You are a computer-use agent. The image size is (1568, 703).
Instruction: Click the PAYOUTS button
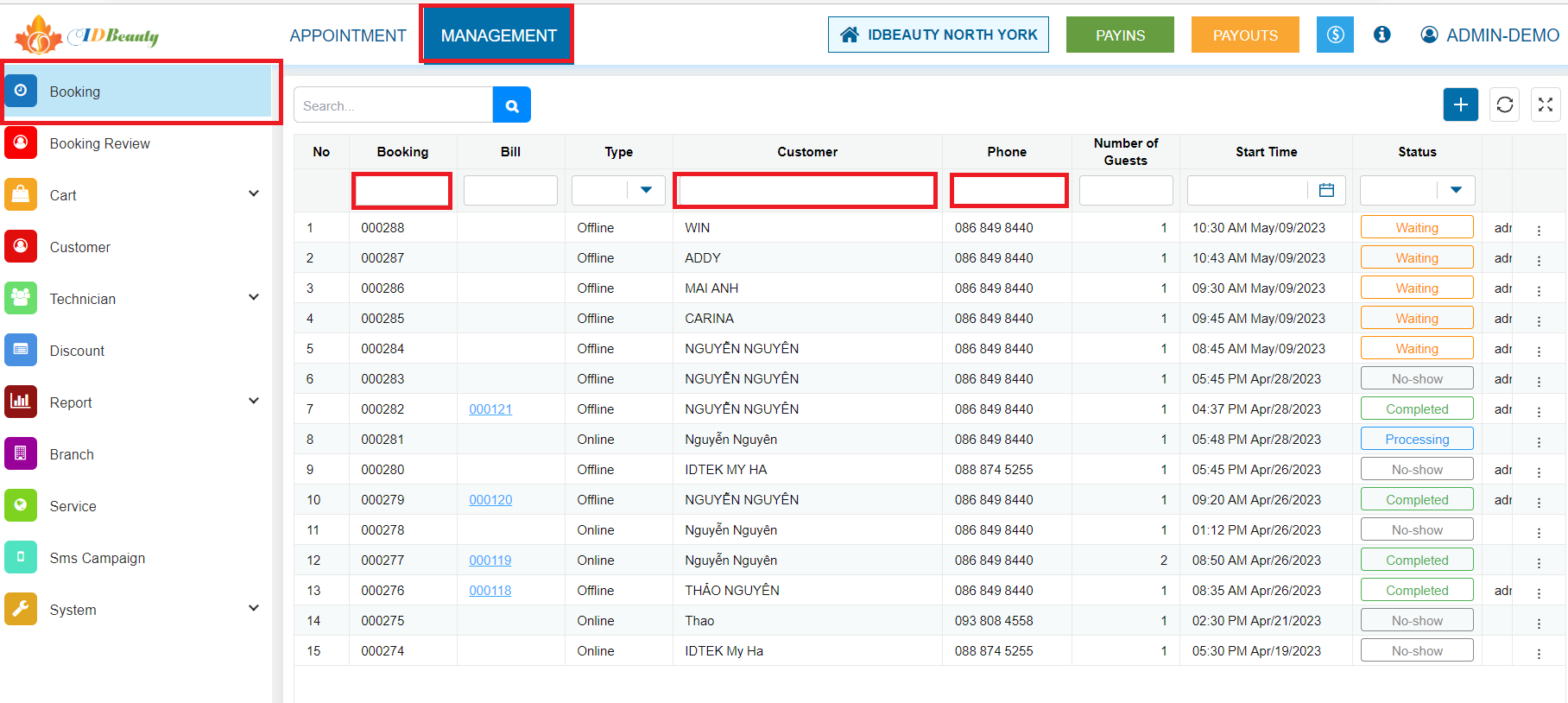1245,35
